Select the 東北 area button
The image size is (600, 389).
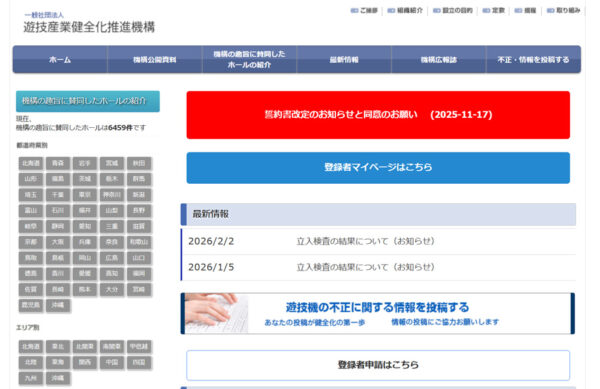click(x=58, y=347)
